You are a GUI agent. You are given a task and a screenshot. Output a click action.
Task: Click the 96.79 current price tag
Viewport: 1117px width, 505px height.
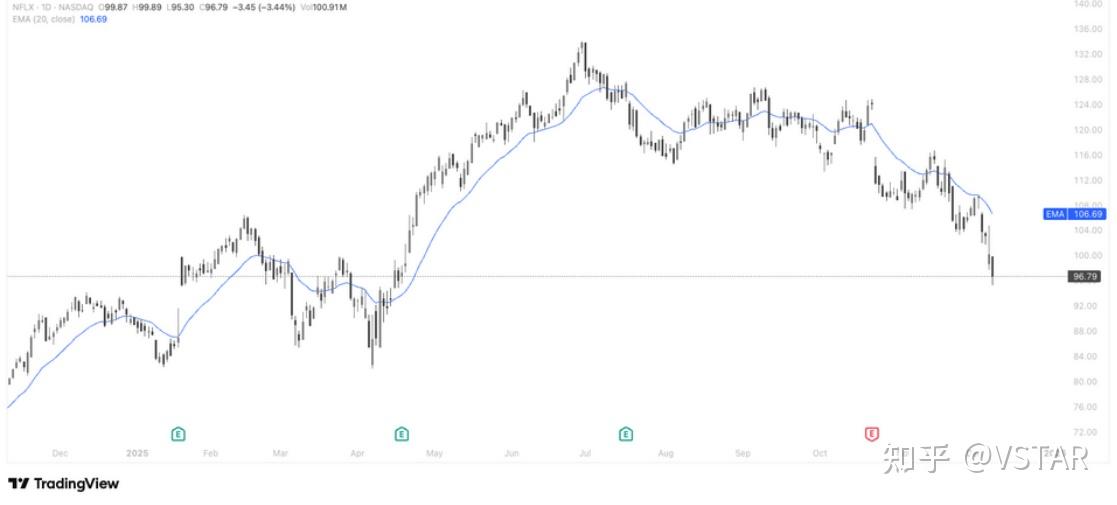tap(1084, 276)
